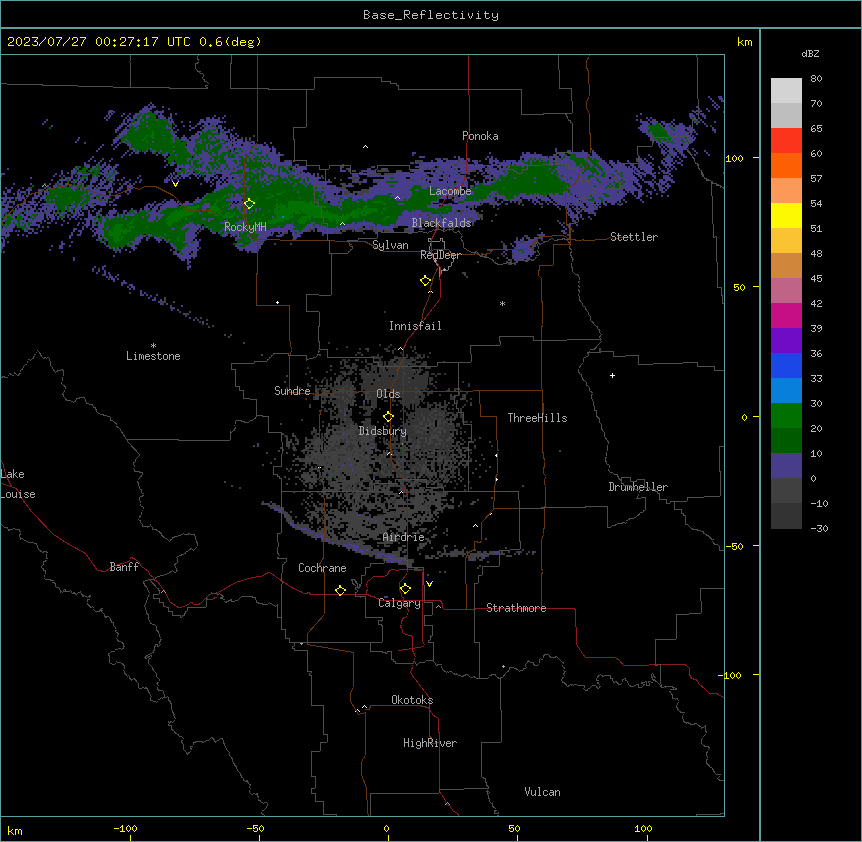The width and height of the screenshot is (862, 842).
Task: Click the -50 tick on the right axis
Action: point(734,546)
